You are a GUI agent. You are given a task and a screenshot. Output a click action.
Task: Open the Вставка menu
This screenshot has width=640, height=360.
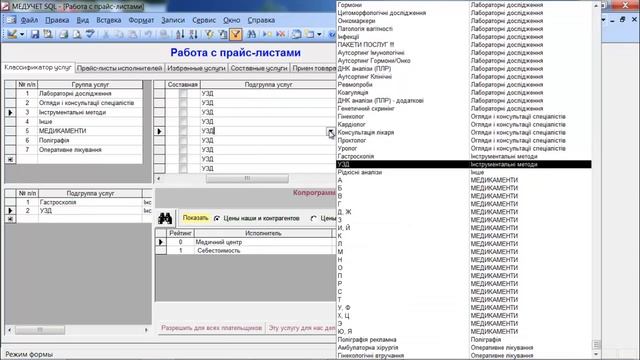[109, 20]
